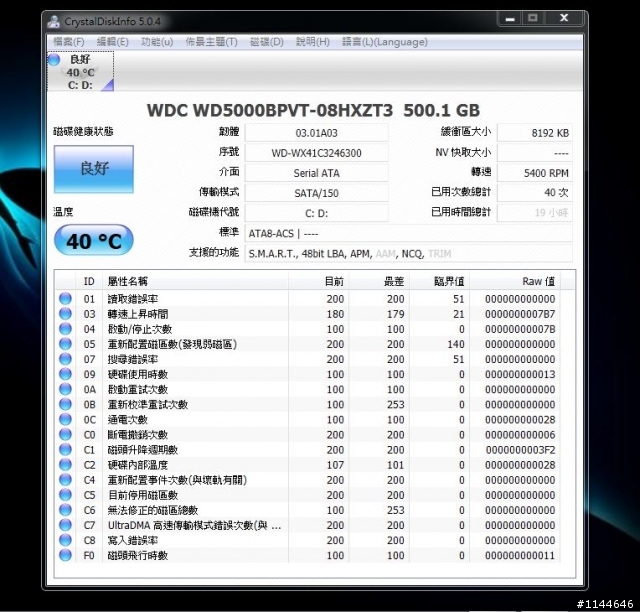Open the 磁碟(D) menu
The width and height of the screenshot is (640, 612).
click(267, 42)
